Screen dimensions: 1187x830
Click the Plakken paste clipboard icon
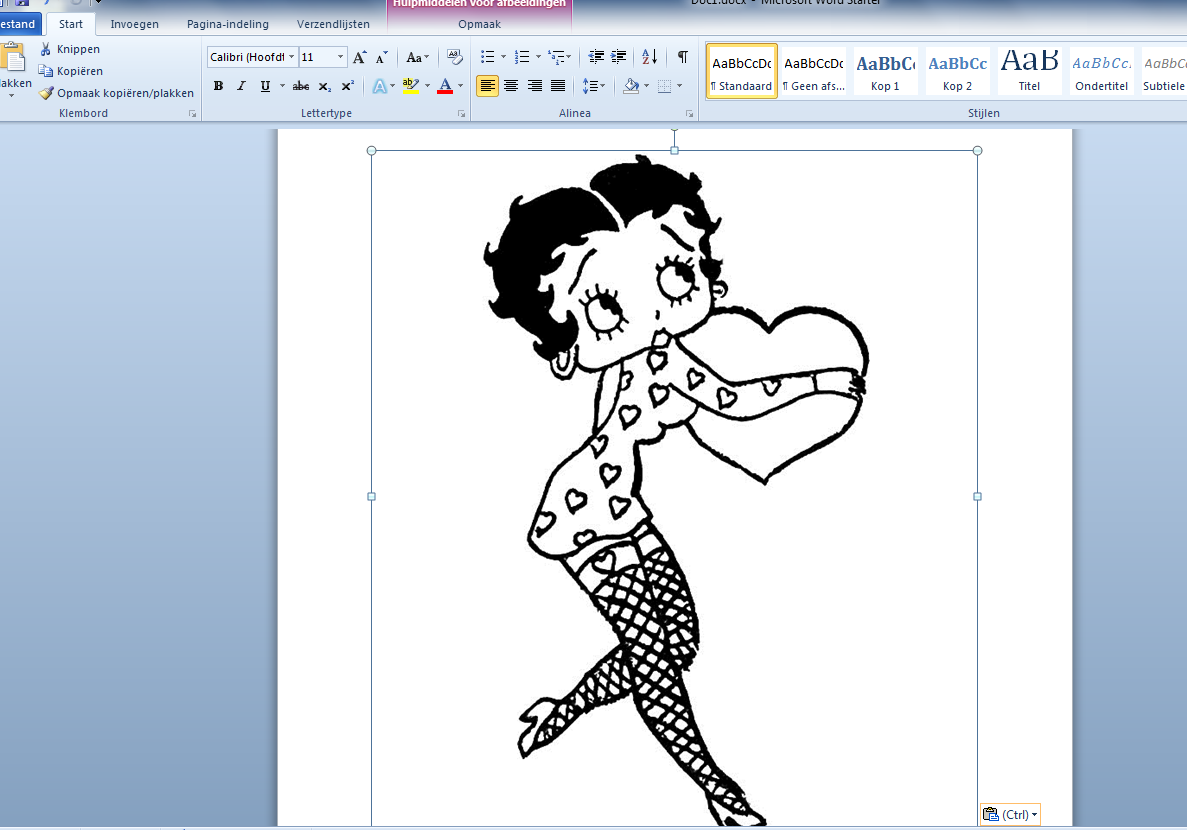12,58
